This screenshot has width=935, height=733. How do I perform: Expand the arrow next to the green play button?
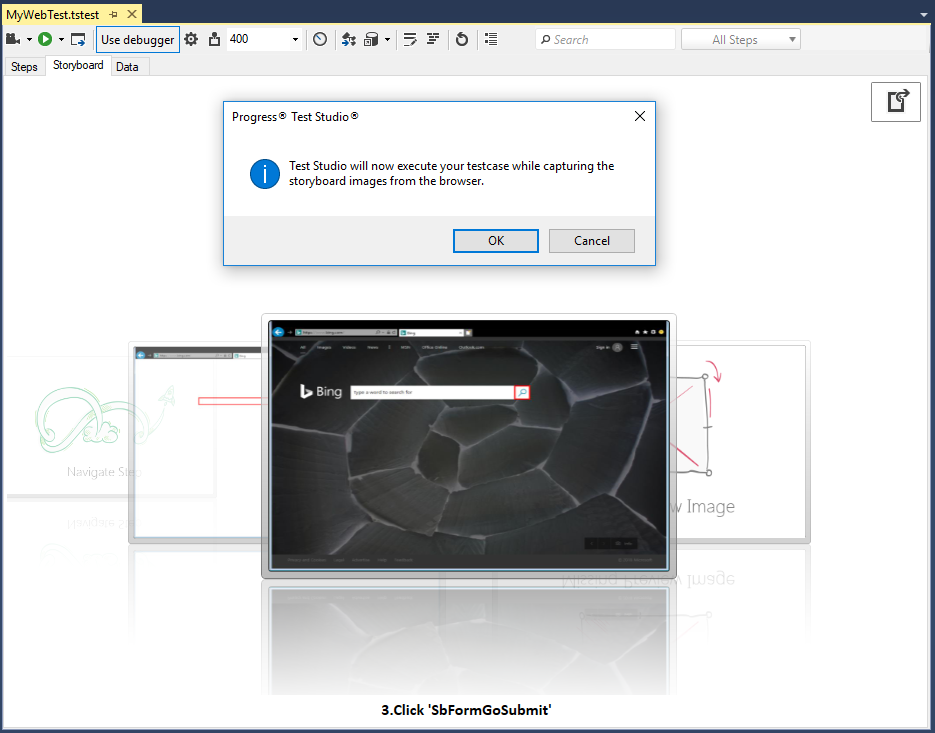click(61, 40)
